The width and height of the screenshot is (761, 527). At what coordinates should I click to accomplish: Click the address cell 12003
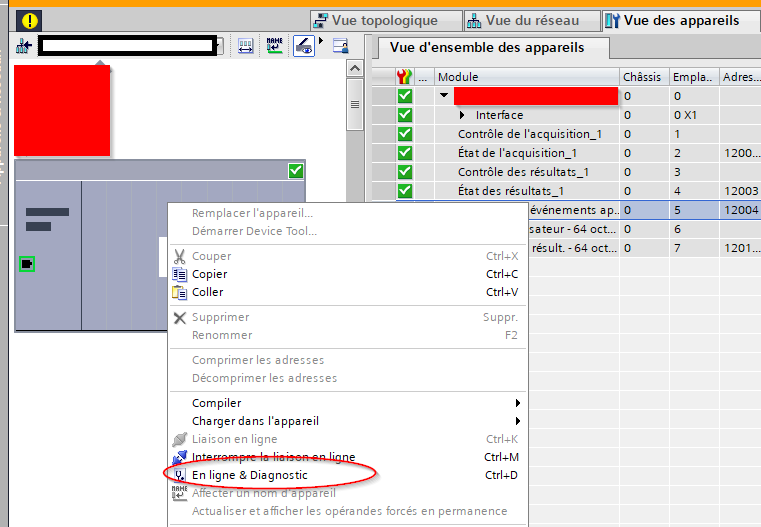741,191
